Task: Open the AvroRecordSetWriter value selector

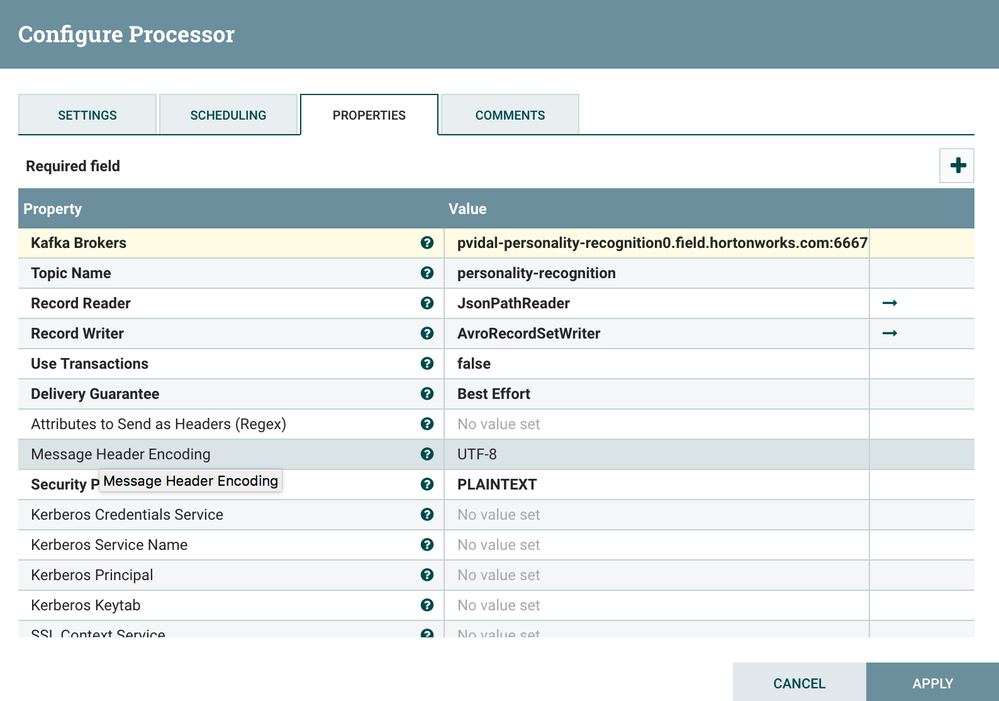Action: [657, 333]
